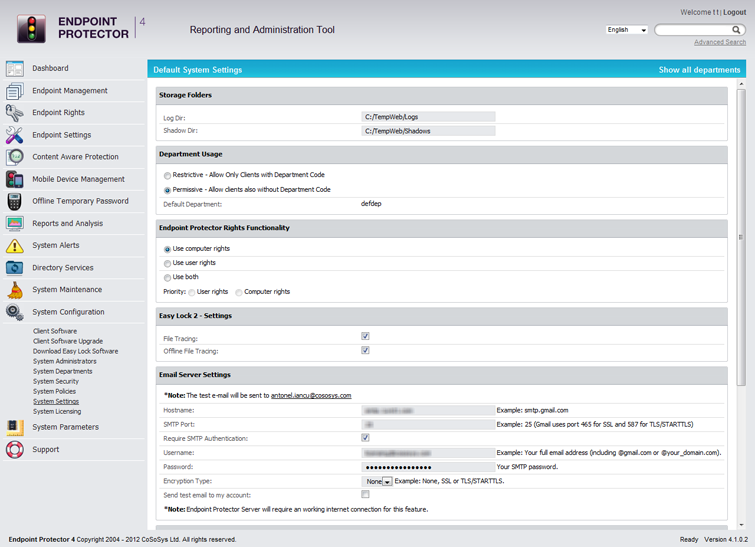Viewport: 755px width, 547px height.
Task: Select Restrictive department usage radio button
Action: (167, 175)
